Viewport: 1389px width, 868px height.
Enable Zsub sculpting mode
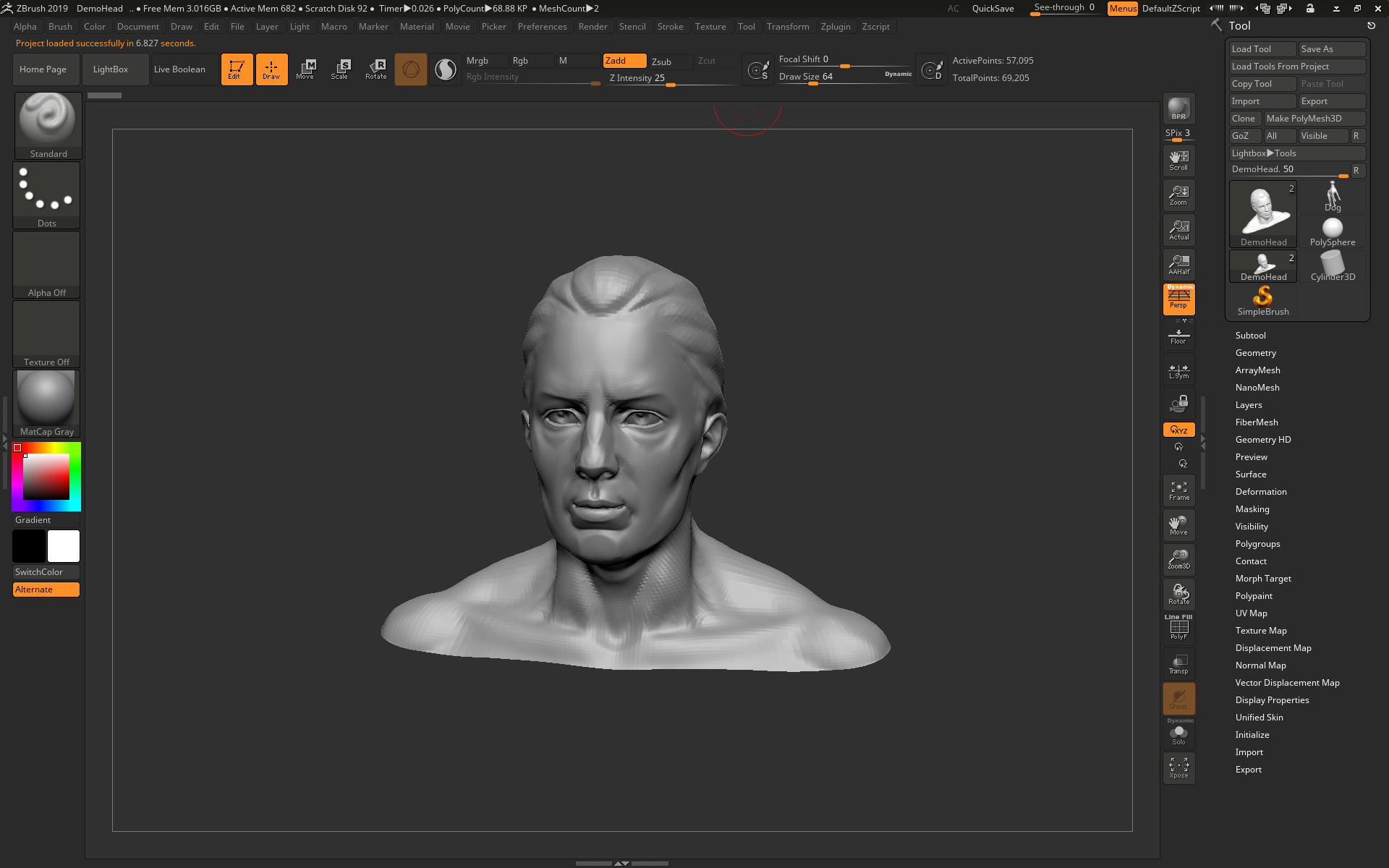(661, 61)
